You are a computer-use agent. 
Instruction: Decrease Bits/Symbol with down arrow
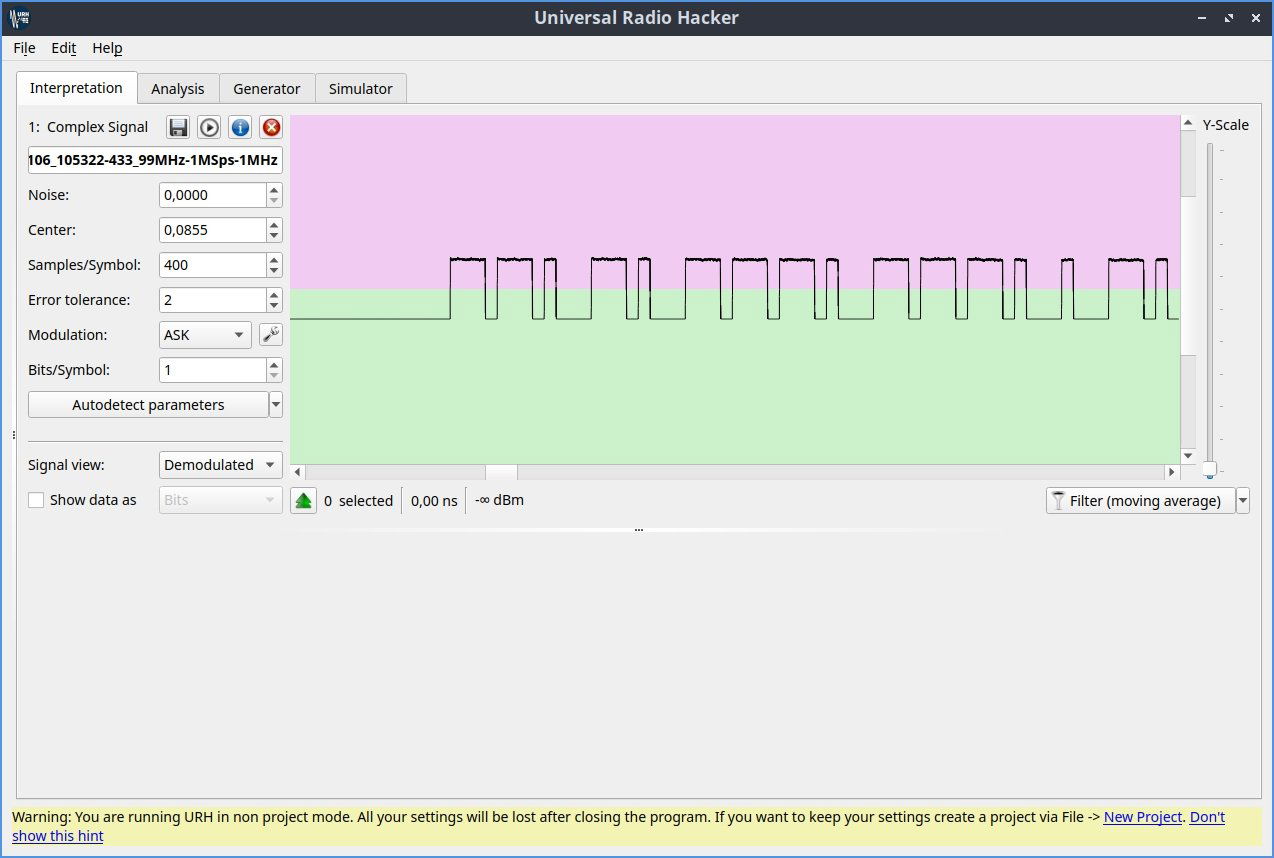274,376
